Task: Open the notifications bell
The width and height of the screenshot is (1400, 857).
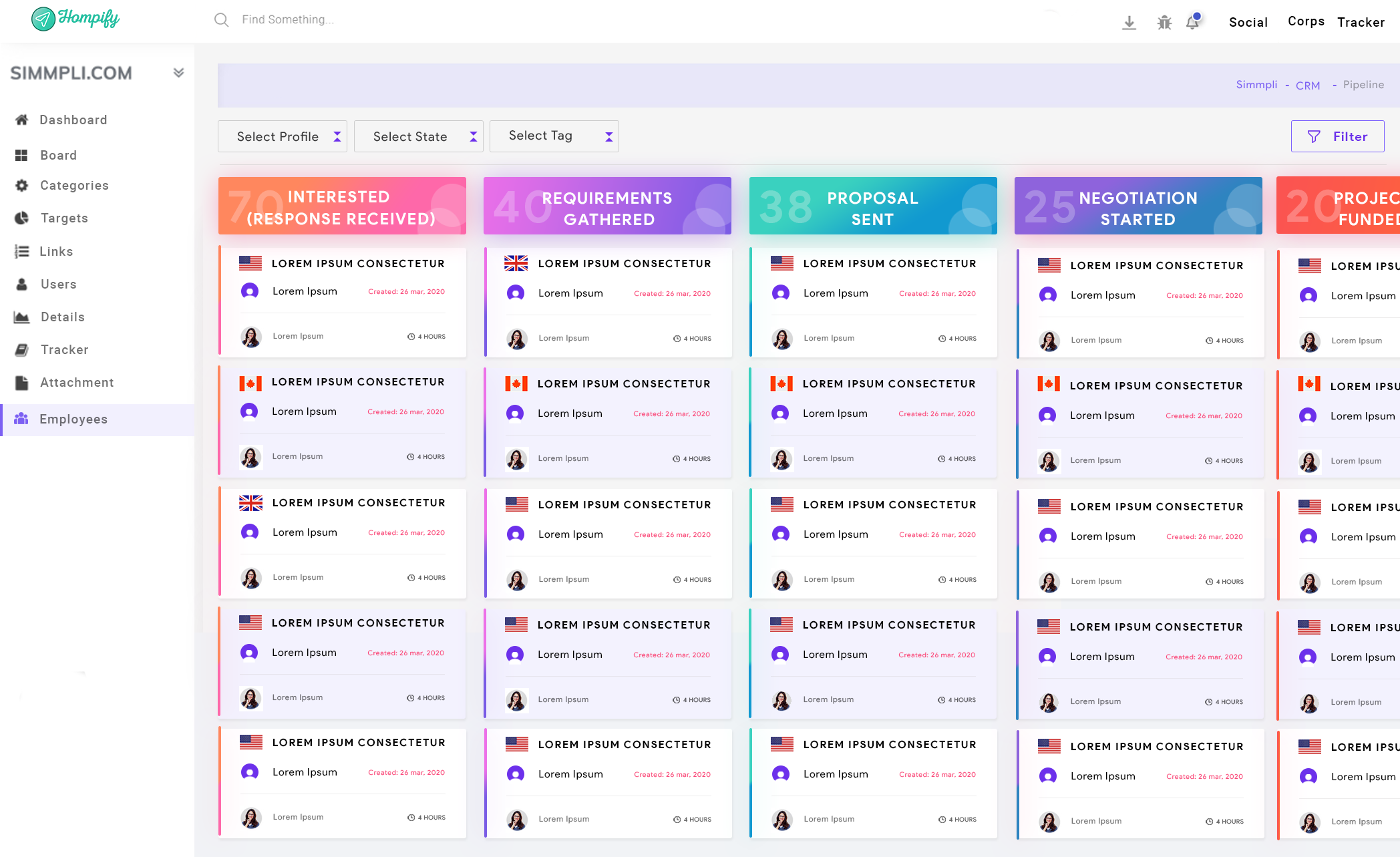Action: coord(1193,22)
